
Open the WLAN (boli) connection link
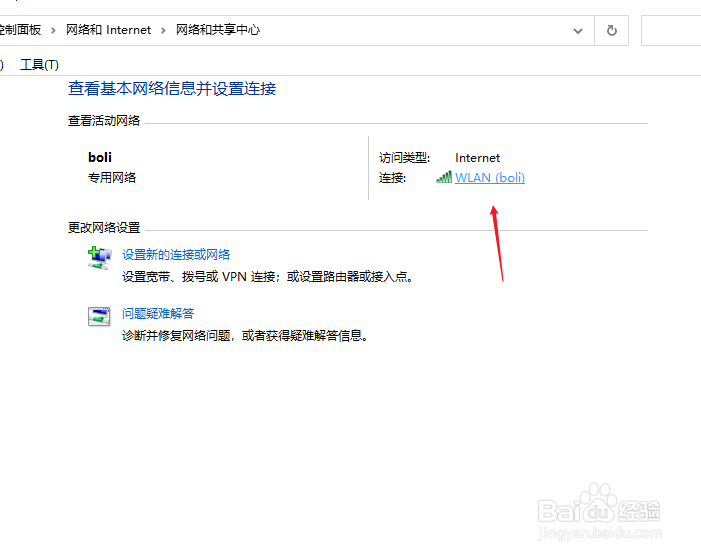[x=490, y=178]
